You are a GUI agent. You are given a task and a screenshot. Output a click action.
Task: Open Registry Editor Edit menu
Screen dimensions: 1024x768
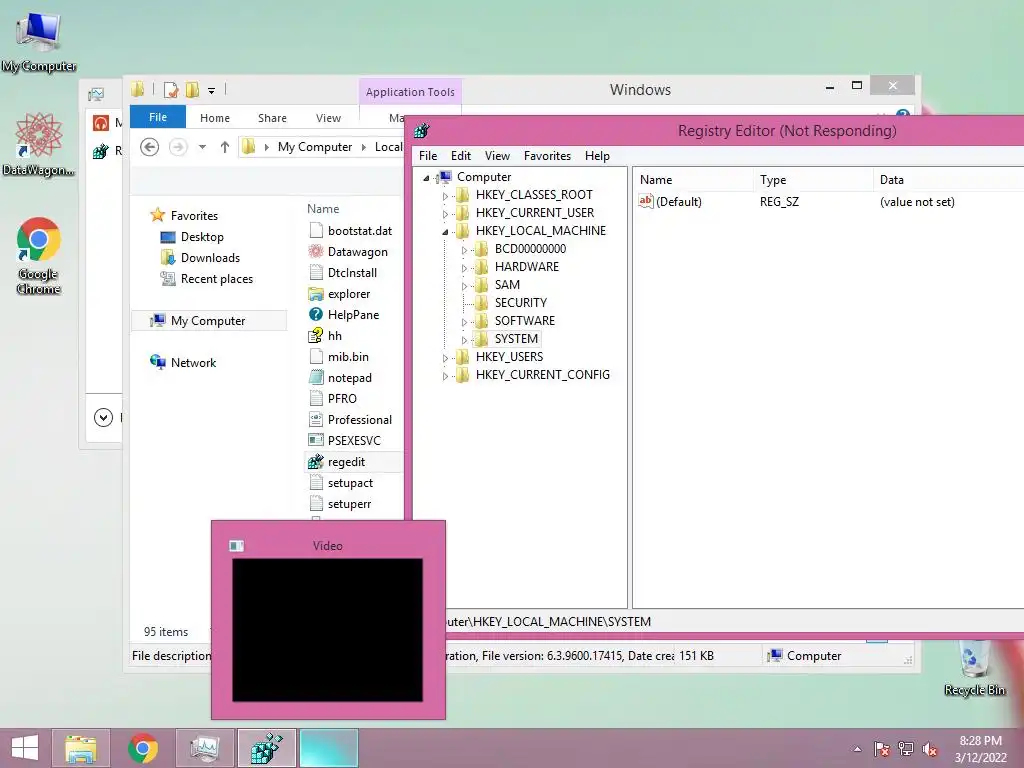(460, 155)
